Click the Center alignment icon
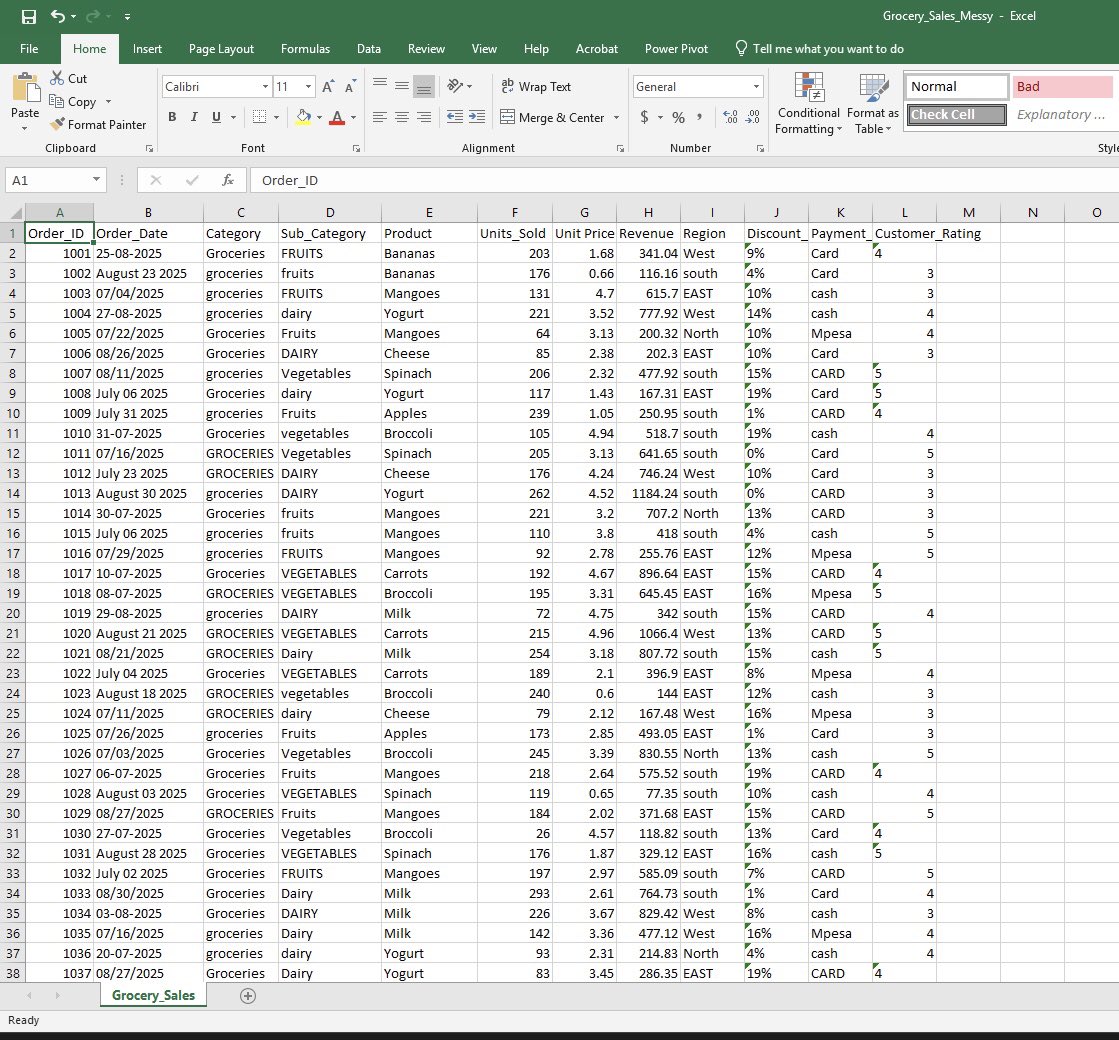The image size is (1119, 1040). tap(402, 117)
